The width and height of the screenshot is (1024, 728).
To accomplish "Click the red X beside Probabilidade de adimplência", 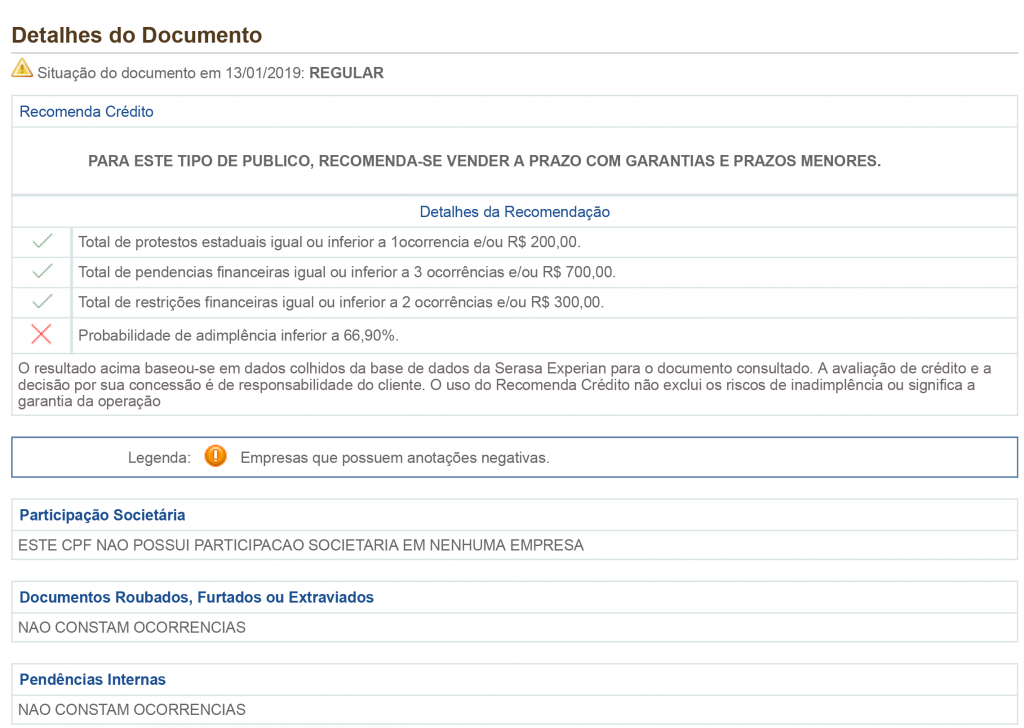I will tap(41, 334).
